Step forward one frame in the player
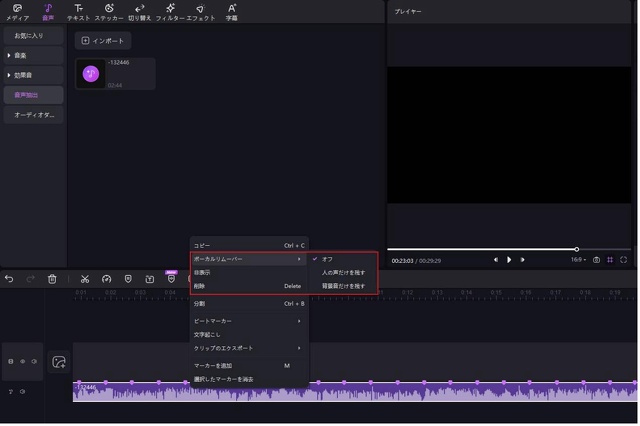 click(523, 260)
